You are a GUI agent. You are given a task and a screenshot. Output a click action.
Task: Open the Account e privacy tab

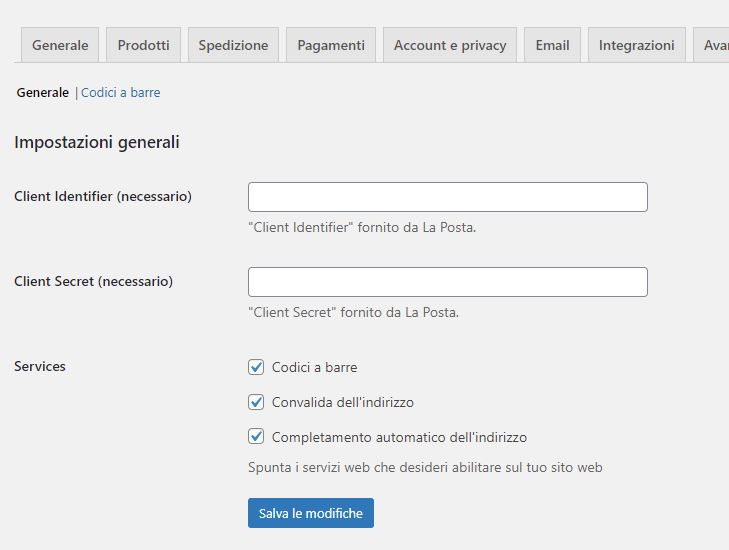click(449, 45)
